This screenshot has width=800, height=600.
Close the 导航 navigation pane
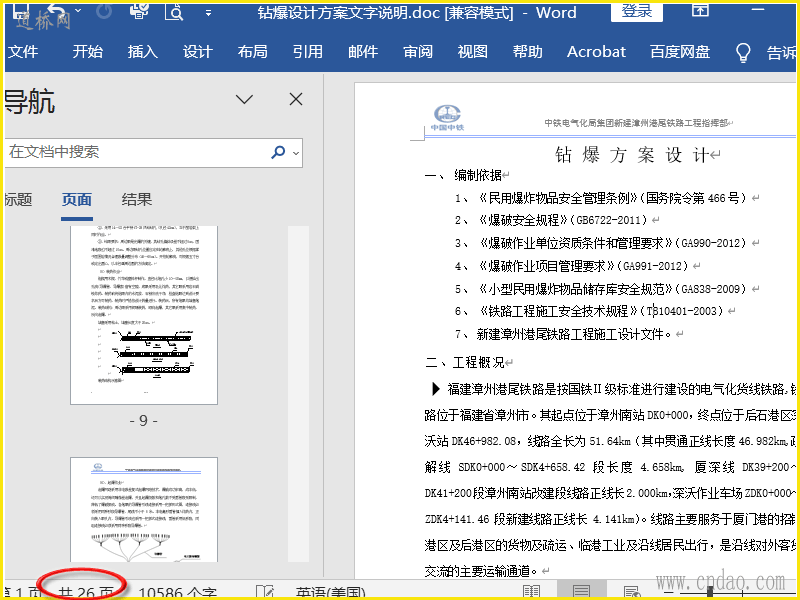pos(296,99)
